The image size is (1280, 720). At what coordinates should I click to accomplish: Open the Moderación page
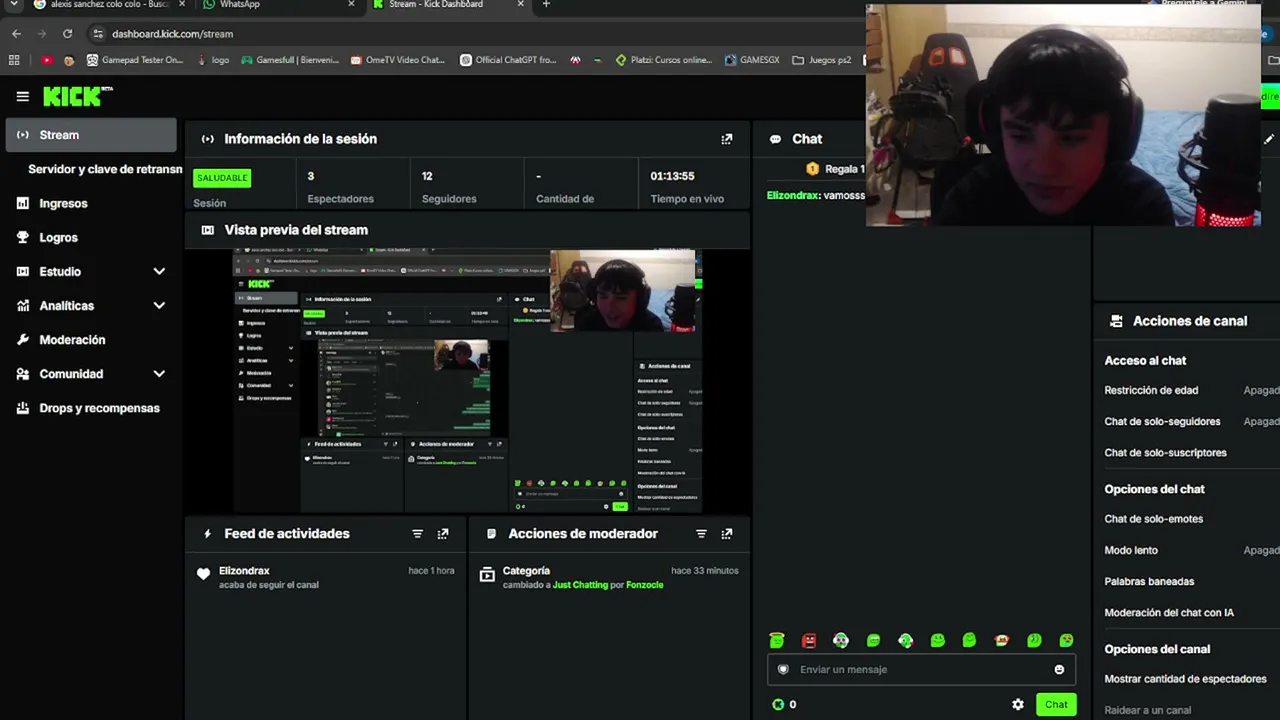click(72, 340)
